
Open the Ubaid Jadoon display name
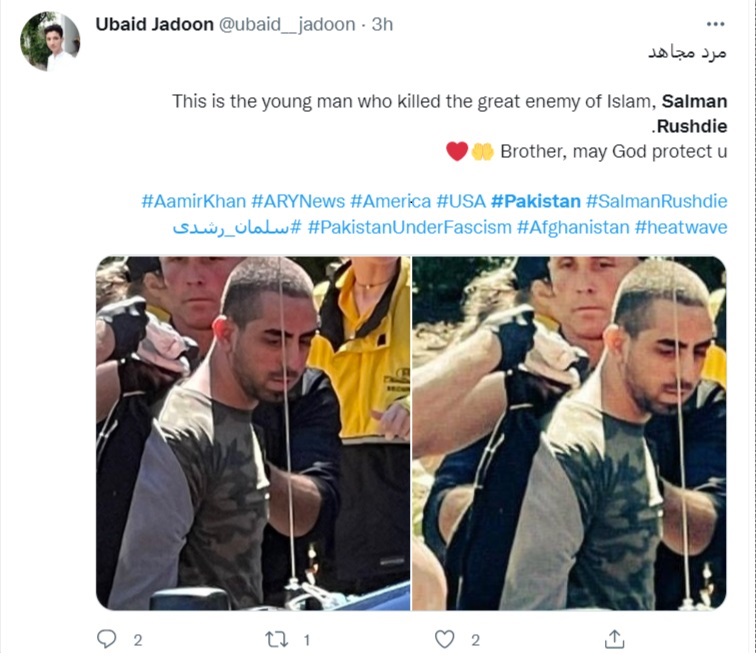click(x=154, y=24)
